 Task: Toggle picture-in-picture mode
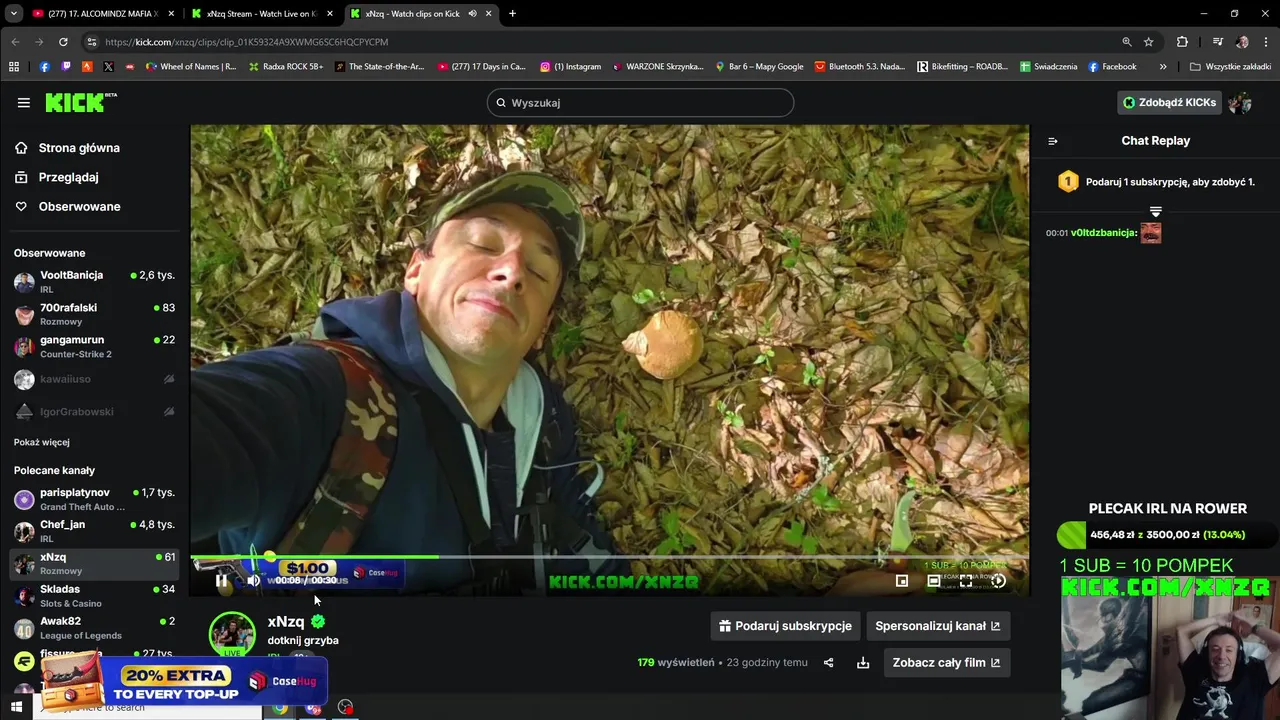pos(902,580)
